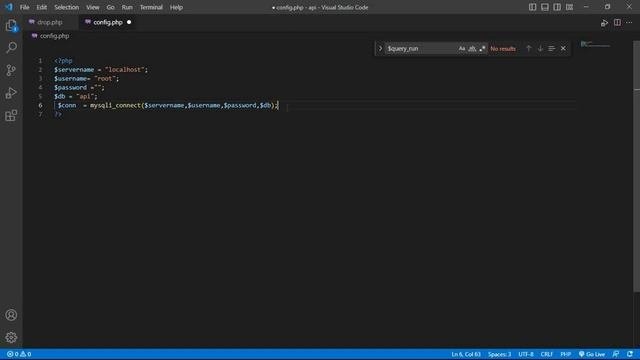
Task: Open the Accounts menu icon
Action: tap(11, 315)
